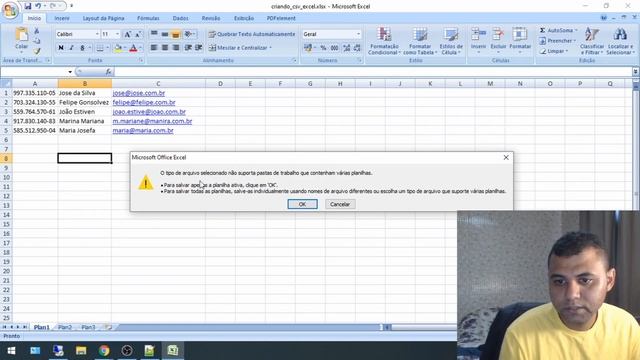This screenshot has height=360, width=640.
Task: Click the accounting currency format icon
Action: coord(308,48)
